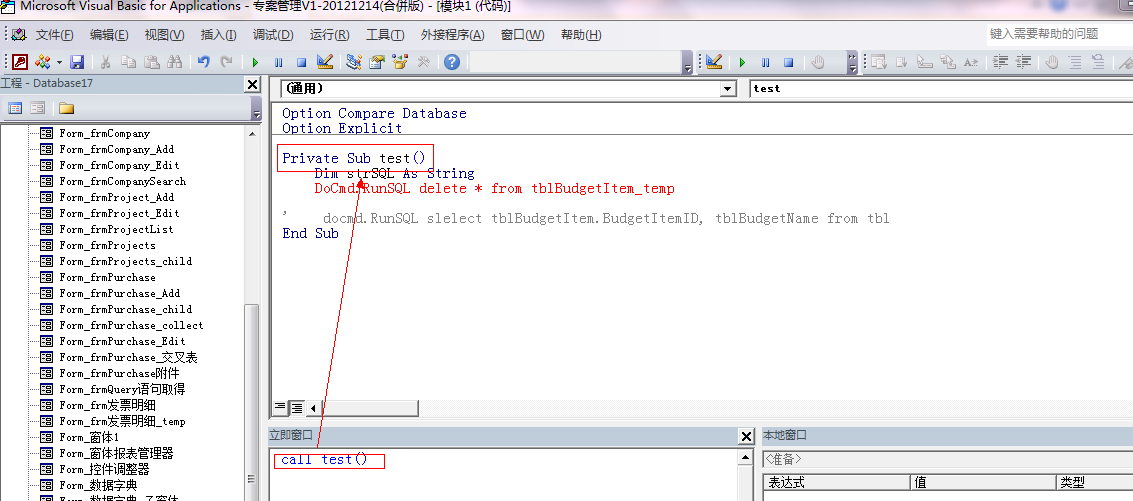Image resolution: width=1133 pixels, height=501 pixels.
Task: Close the 立即窗口 Immediate window
Action: point(746,436)
